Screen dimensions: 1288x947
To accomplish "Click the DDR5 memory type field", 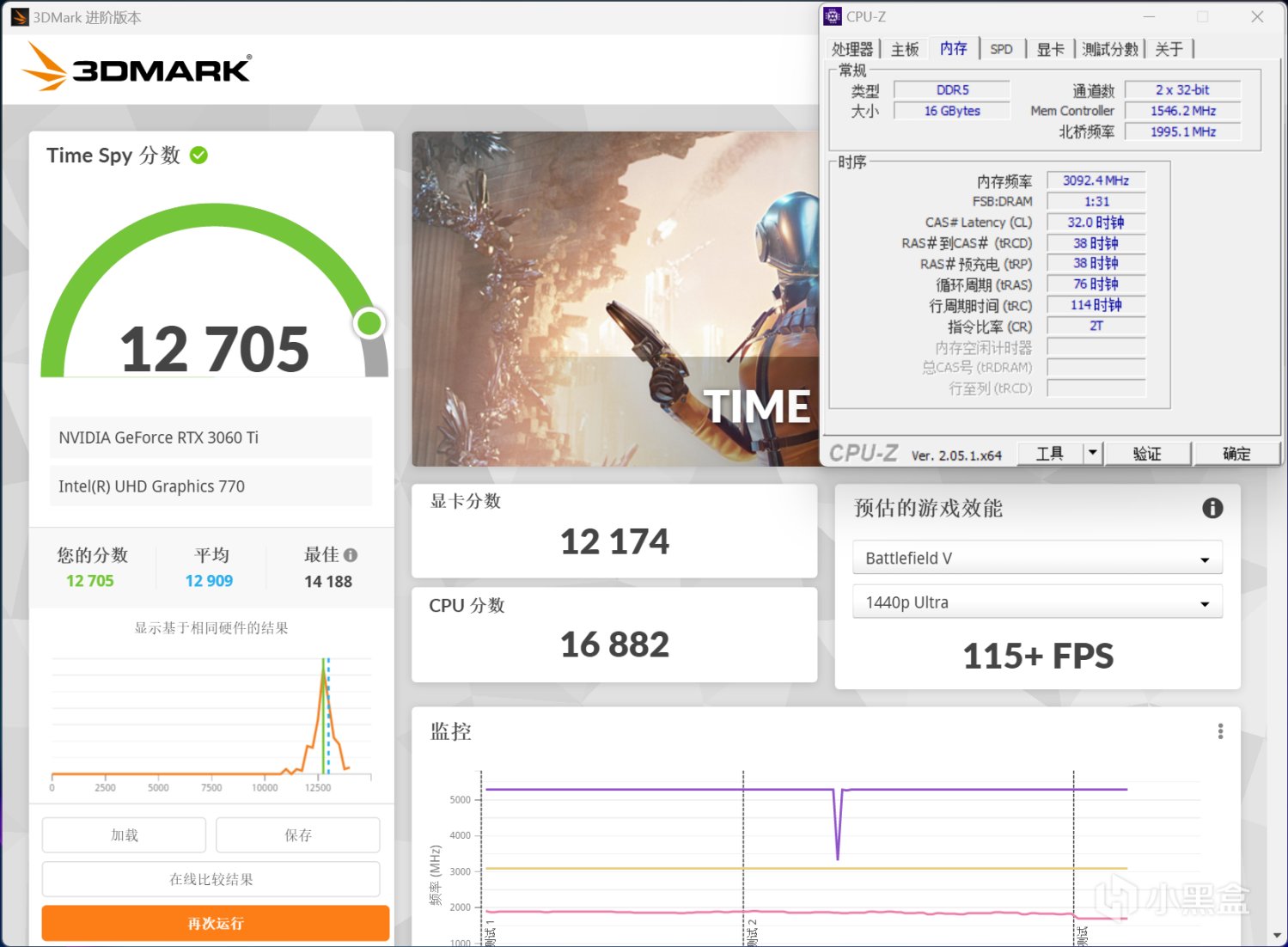I will [952, 90].
